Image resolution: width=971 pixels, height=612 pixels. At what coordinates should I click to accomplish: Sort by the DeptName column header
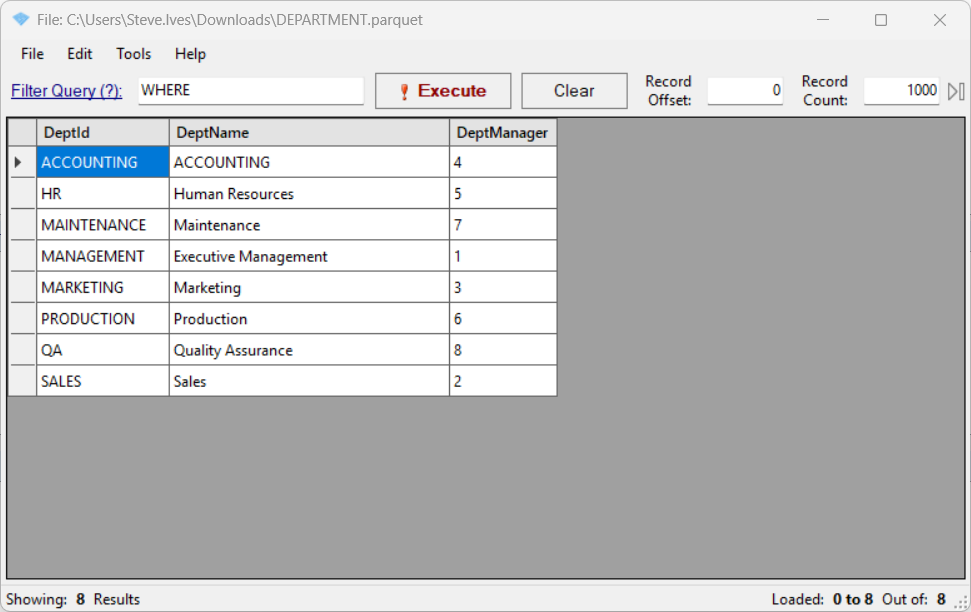click(308, 132)
